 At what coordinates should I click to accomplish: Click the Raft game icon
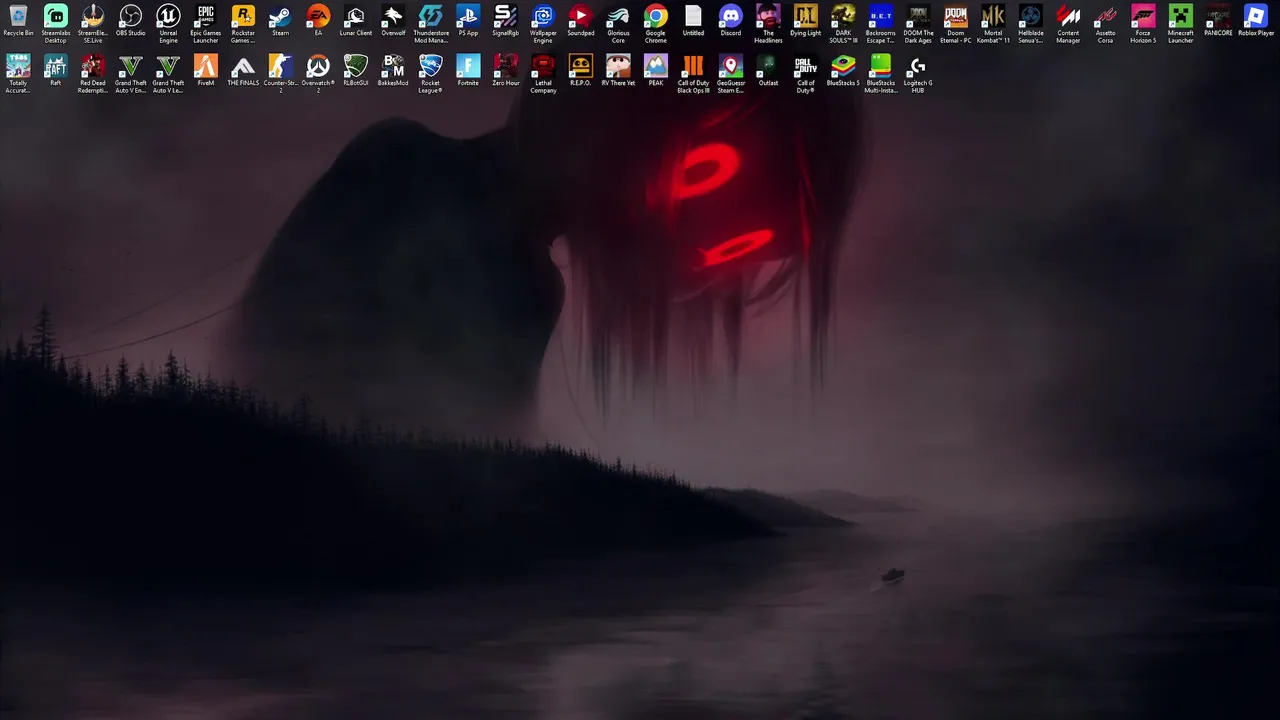pos(56,71)
